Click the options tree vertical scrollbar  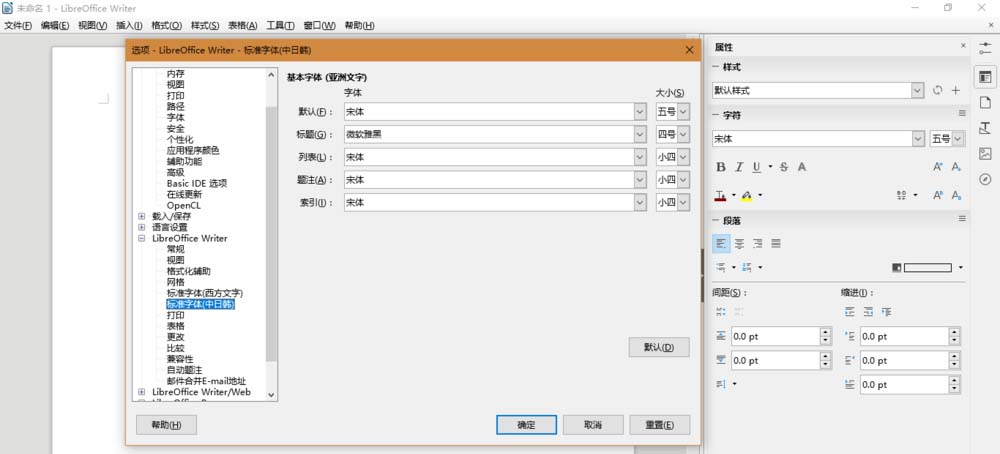pyautogui.click(x=271, y=233)
